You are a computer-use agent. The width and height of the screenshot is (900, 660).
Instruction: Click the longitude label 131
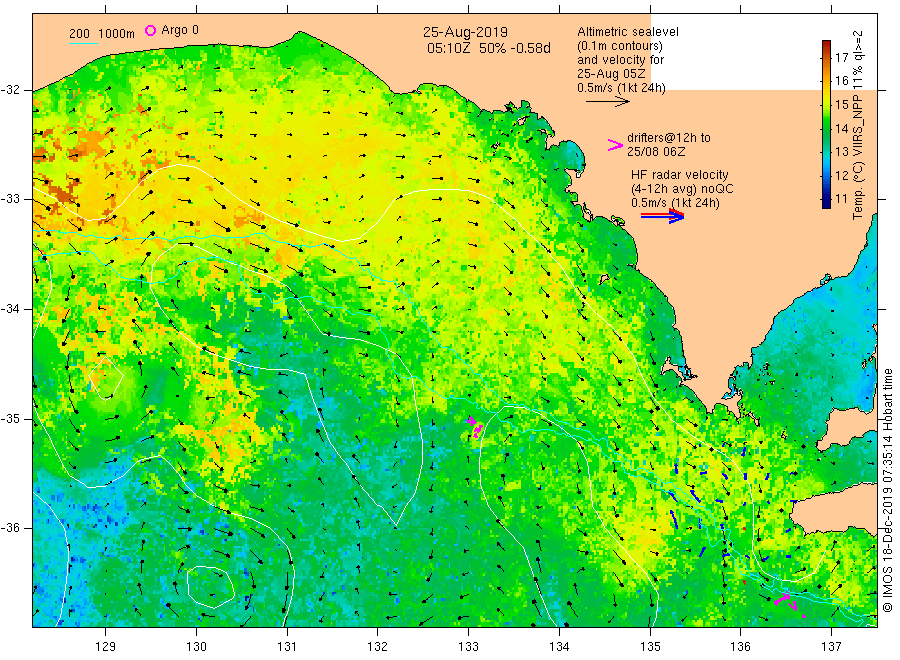(x=287, y=647)
